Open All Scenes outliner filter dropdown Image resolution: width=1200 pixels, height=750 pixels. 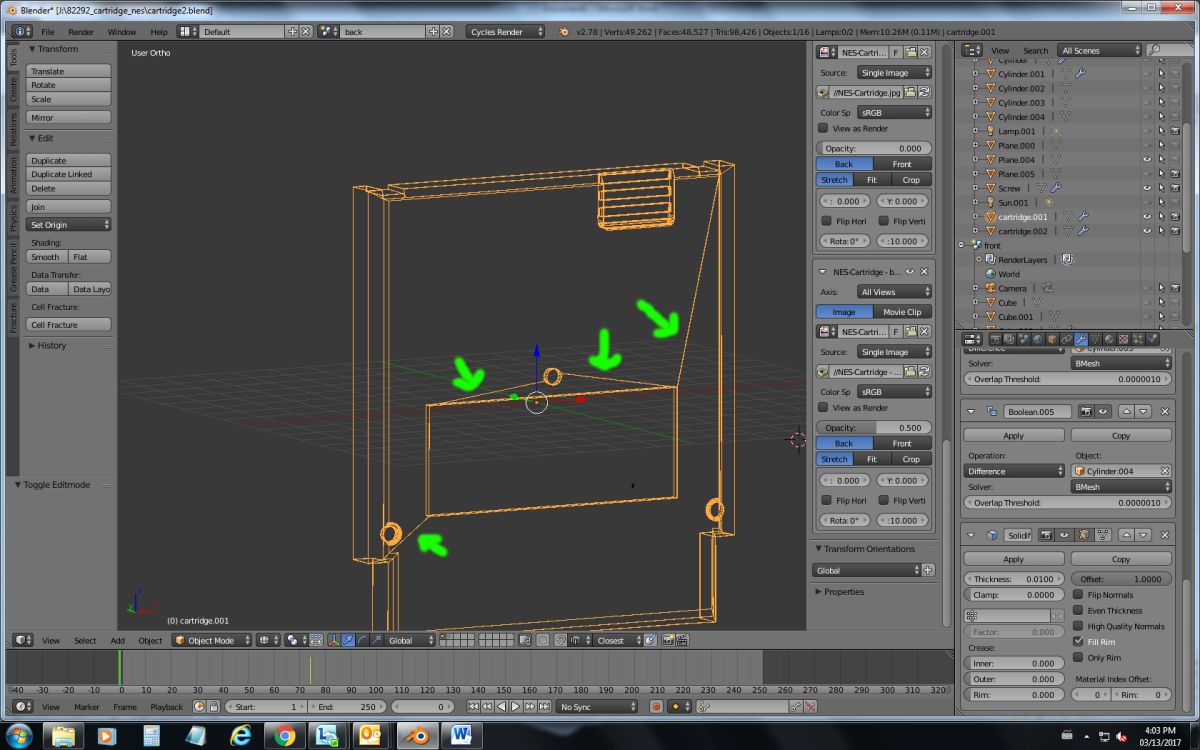[1099, 50]
